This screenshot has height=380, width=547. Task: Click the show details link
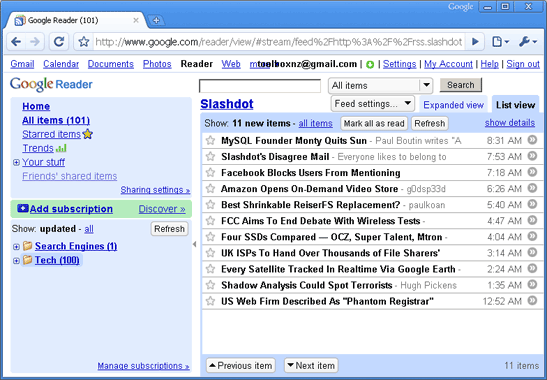[x=510, y=123]
